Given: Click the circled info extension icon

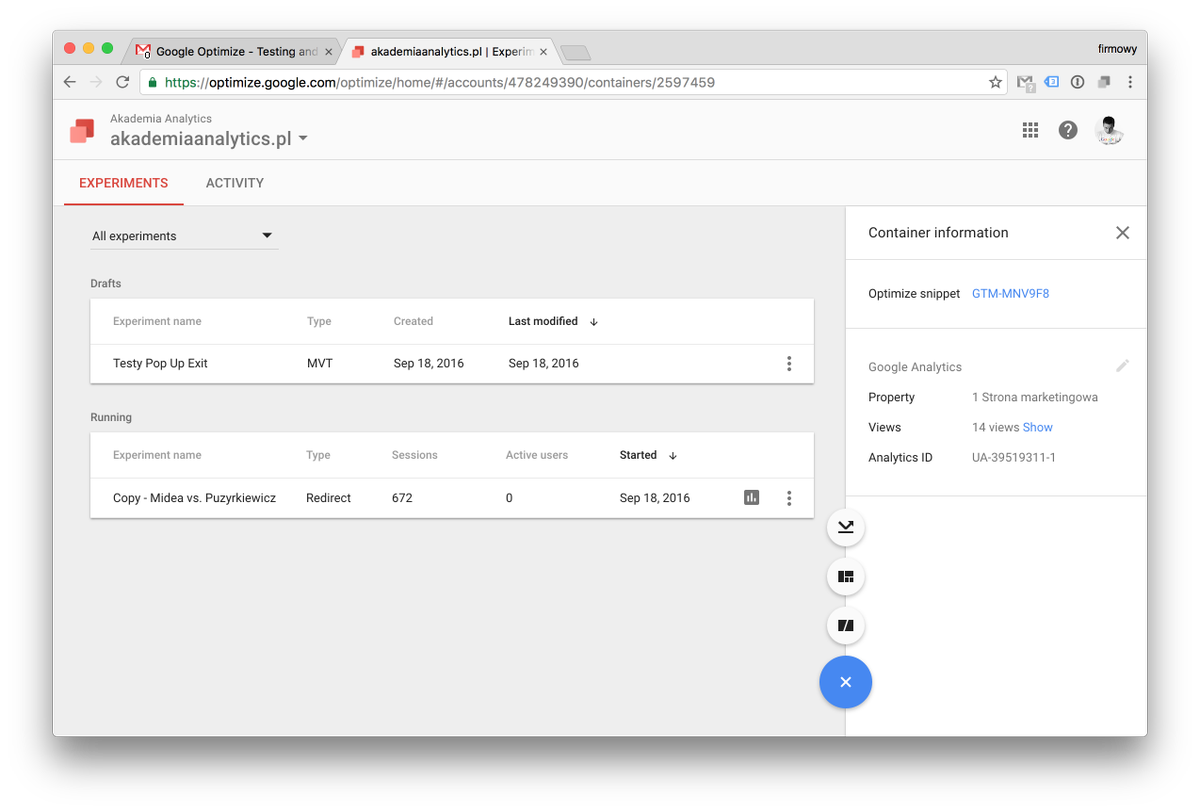Looking at the screenshot, I should 1078,82.
